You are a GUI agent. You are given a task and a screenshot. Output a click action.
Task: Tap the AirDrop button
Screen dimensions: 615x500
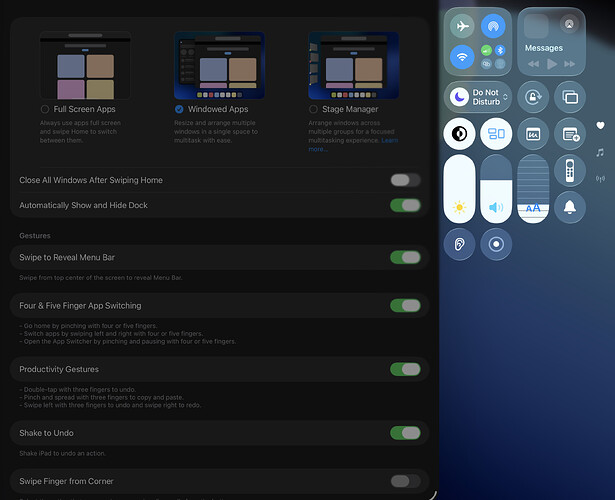coord(492,27)
